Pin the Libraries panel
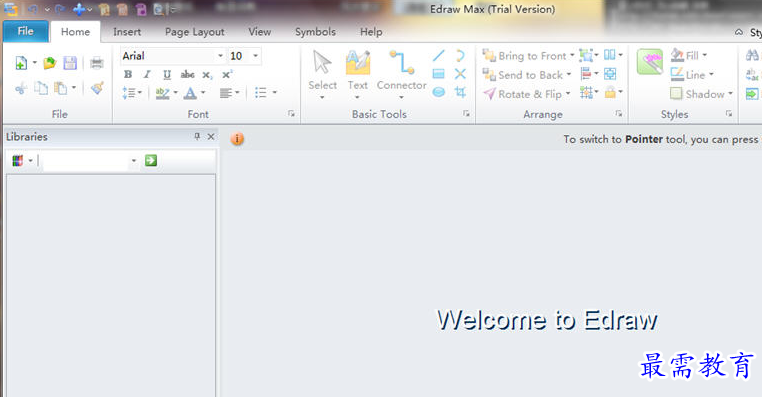The image size is (762, 397). coord(197,137)
